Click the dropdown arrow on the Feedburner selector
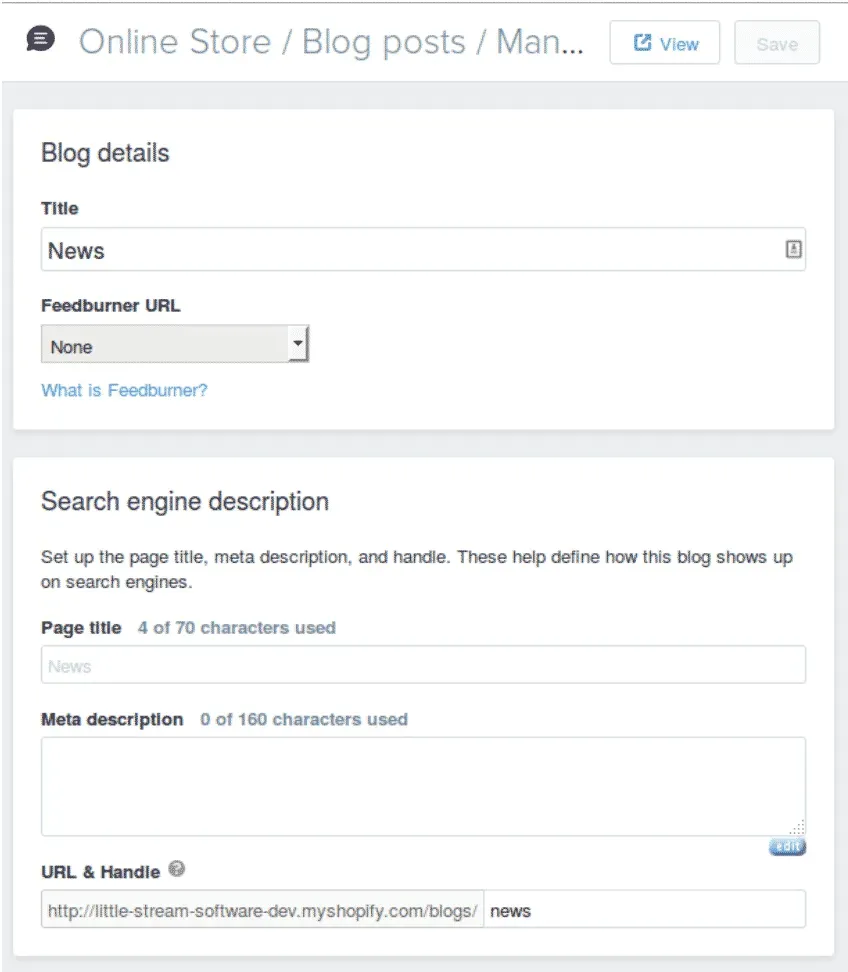Viewport: 848px width, 972px height. 298,342
